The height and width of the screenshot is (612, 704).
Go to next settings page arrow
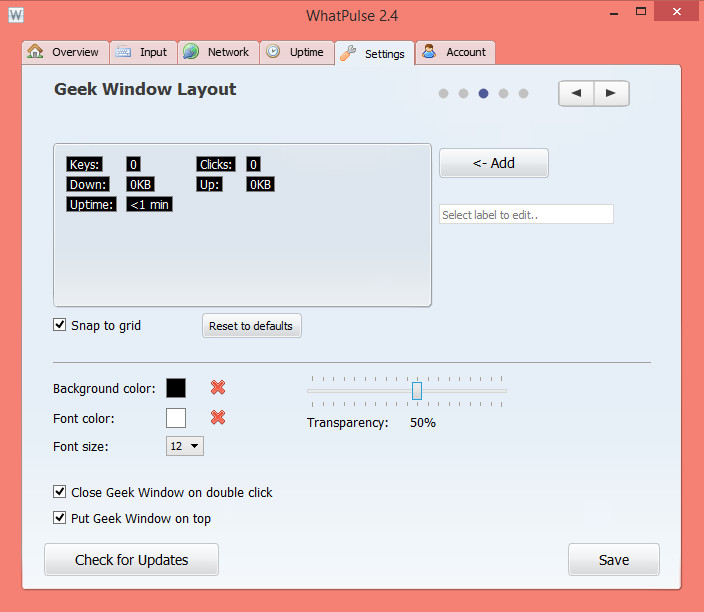coord(611,93)
